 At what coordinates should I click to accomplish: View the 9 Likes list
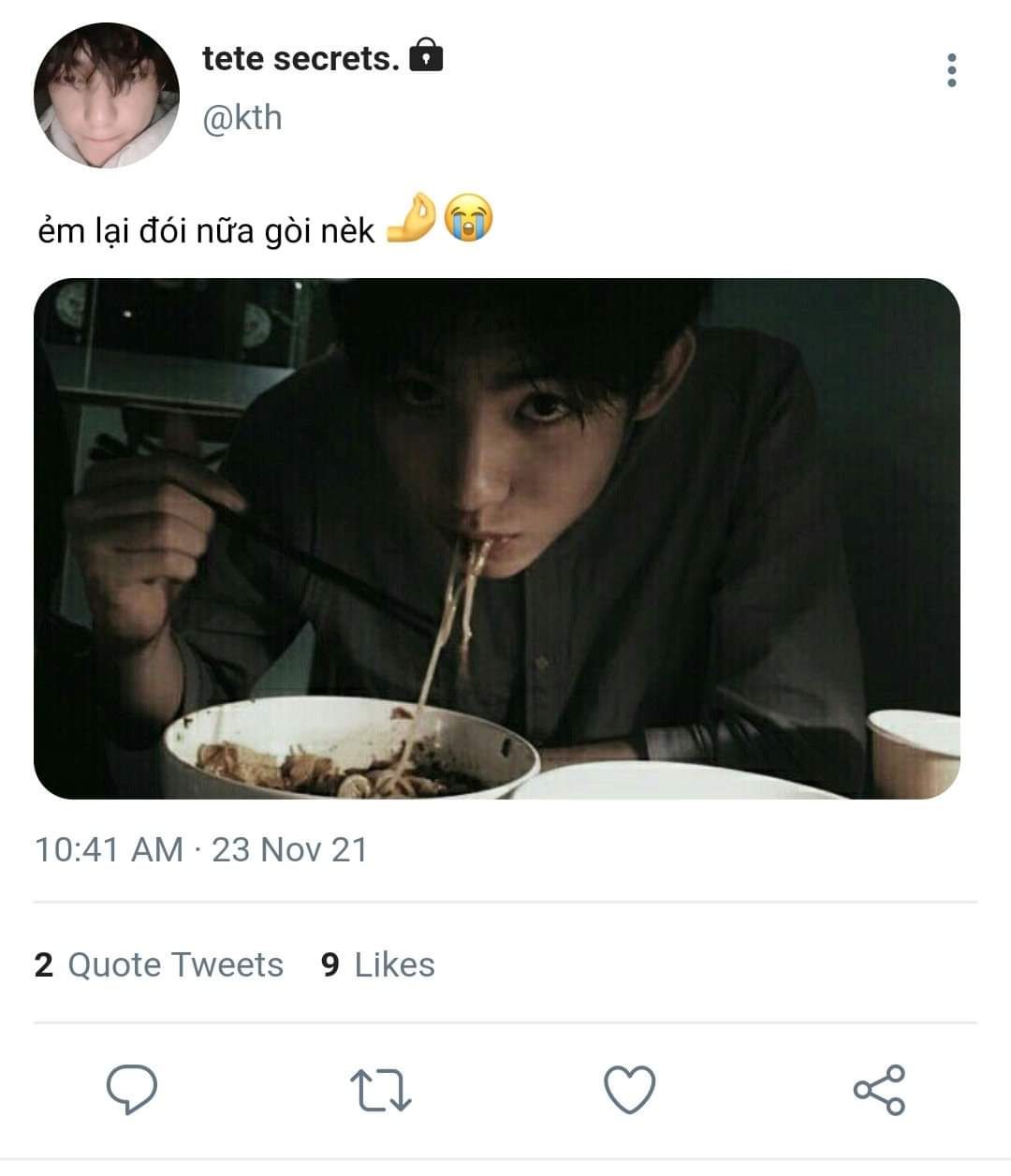[377, 964]
